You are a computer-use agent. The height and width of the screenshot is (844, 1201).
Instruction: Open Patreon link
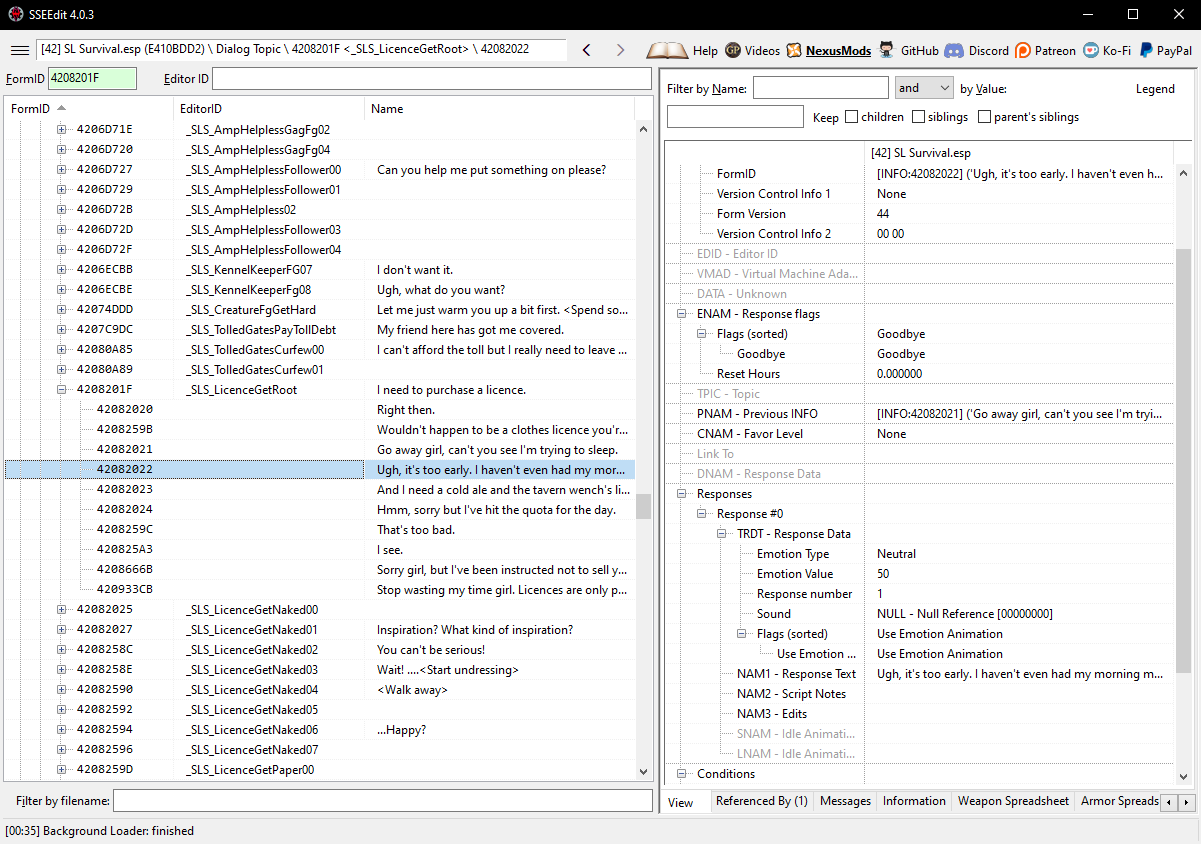(x=1045, y=50)
